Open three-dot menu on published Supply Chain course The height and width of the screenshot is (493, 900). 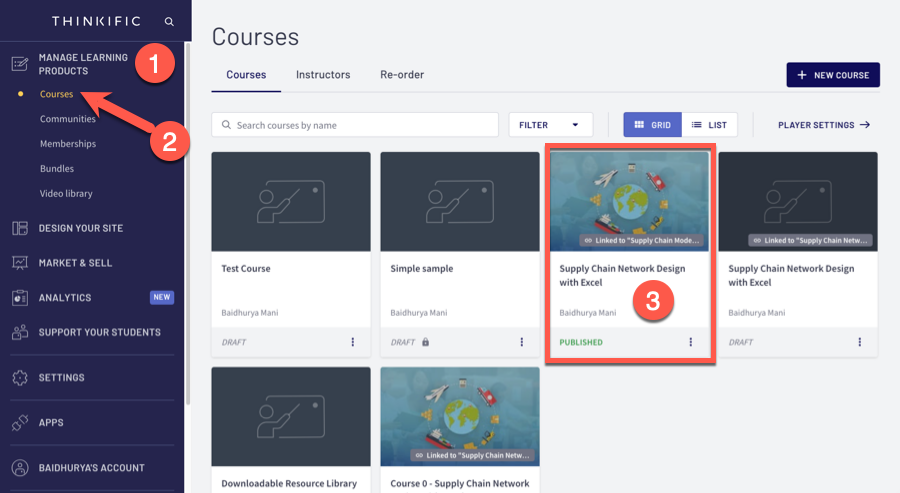point(690,342)
